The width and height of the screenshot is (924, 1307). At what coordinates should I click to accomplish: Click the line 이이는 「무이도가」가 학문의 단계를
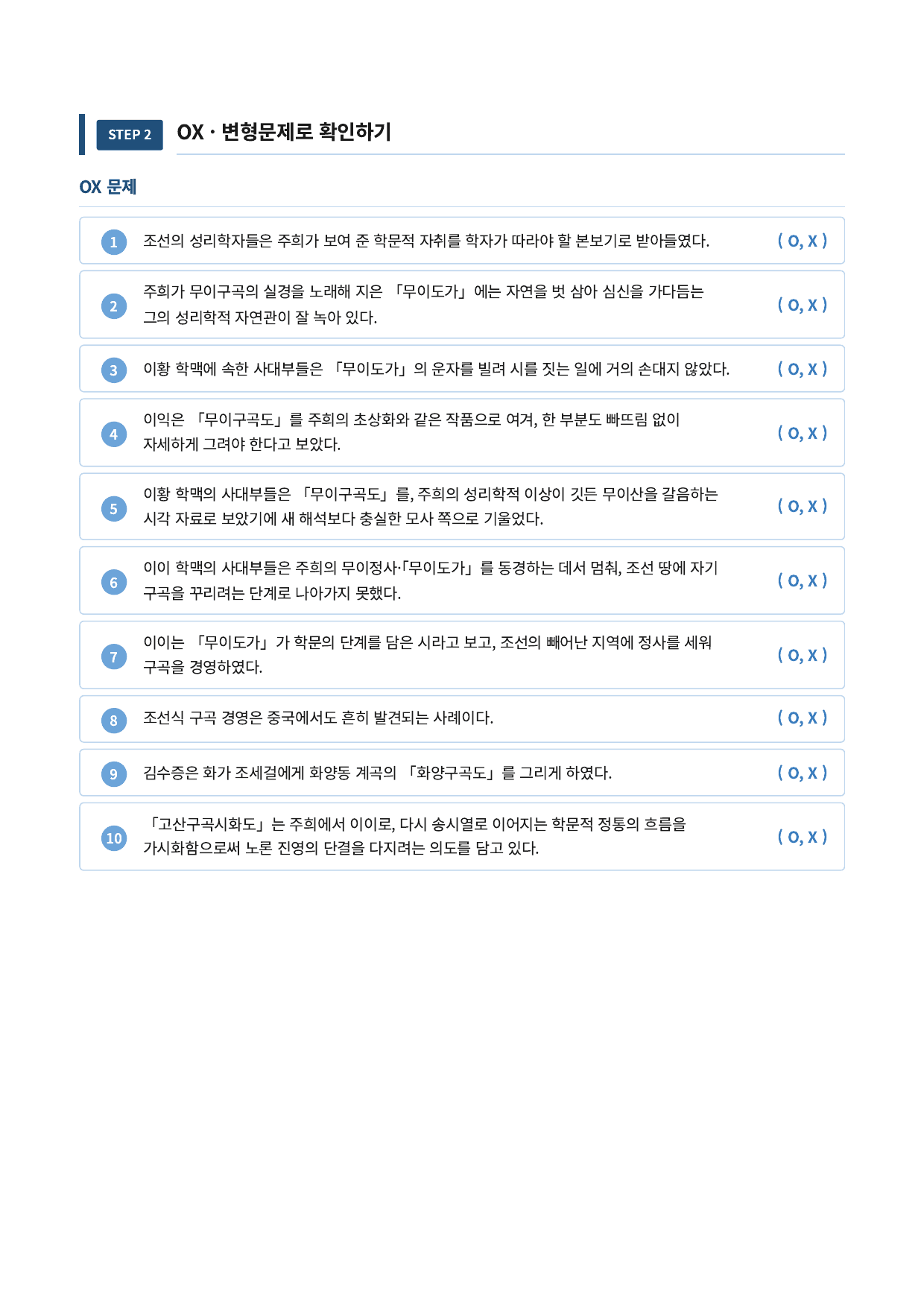(428, 642)
